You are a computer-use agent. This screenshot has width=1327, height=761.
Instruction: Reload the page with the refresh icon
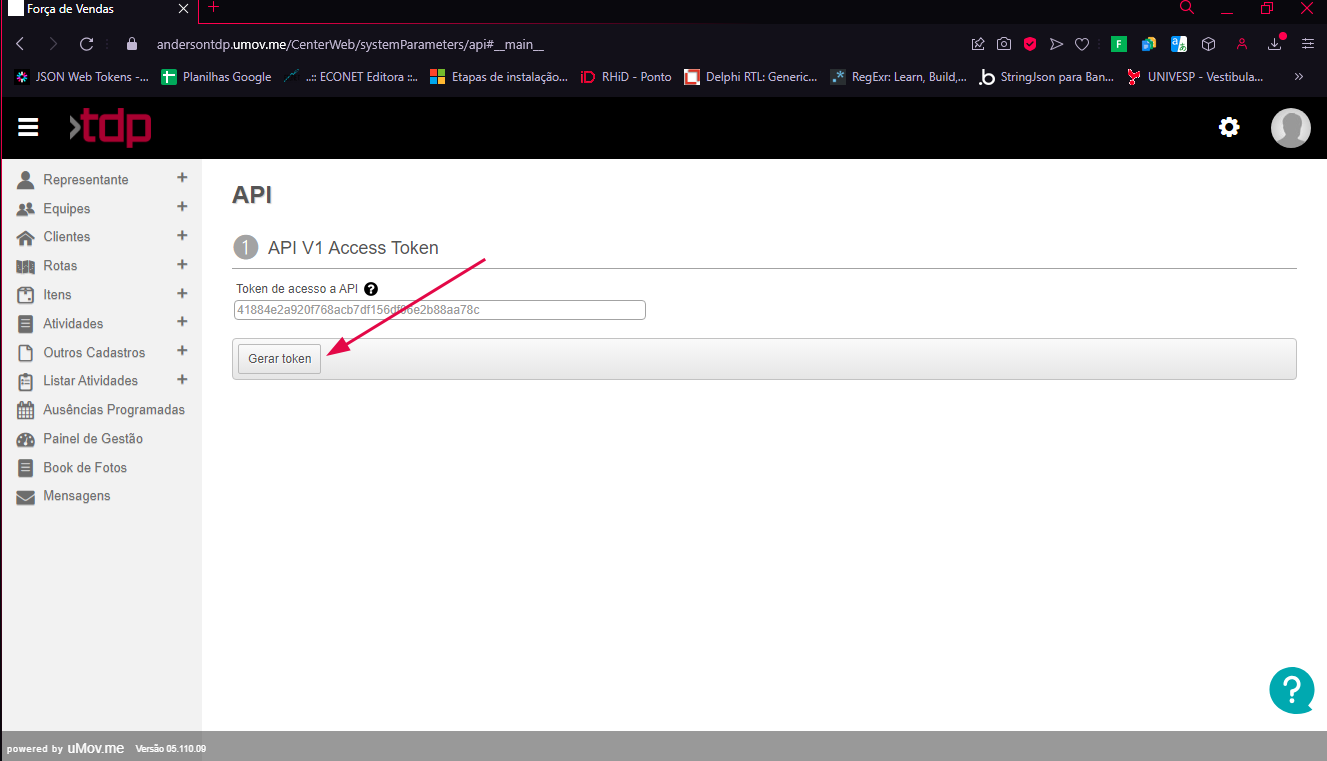(87, 44)
